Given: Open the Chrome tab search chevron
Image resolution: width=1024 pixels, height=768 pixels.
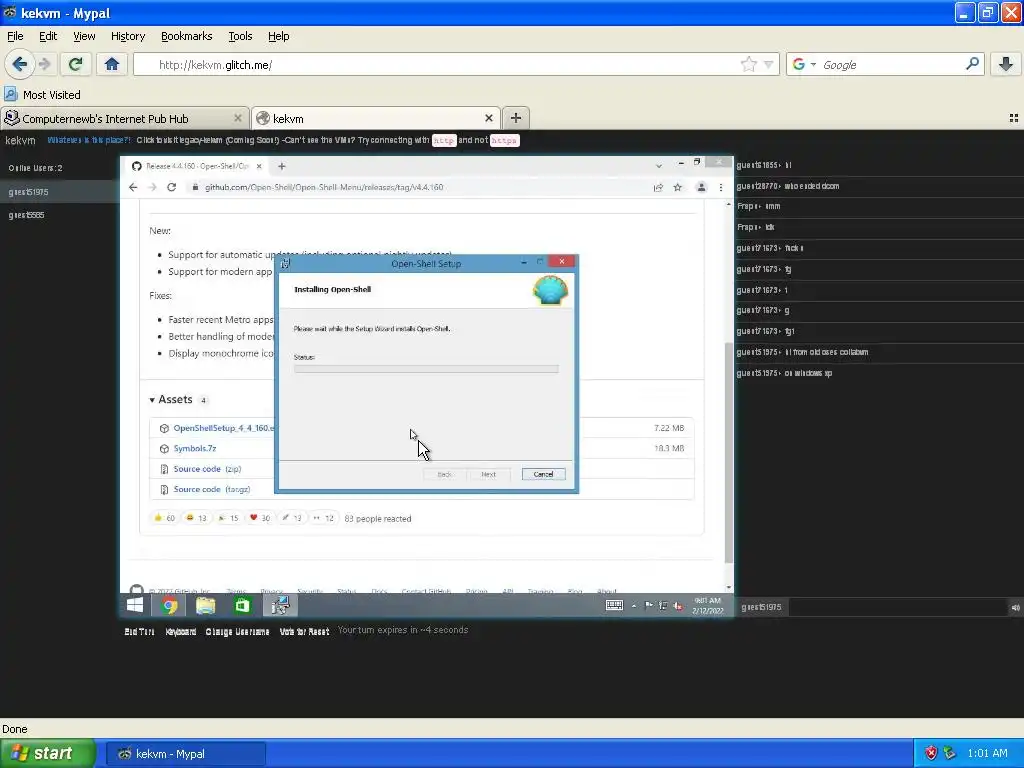Looking at the screenshot, I should coord(658,166).
